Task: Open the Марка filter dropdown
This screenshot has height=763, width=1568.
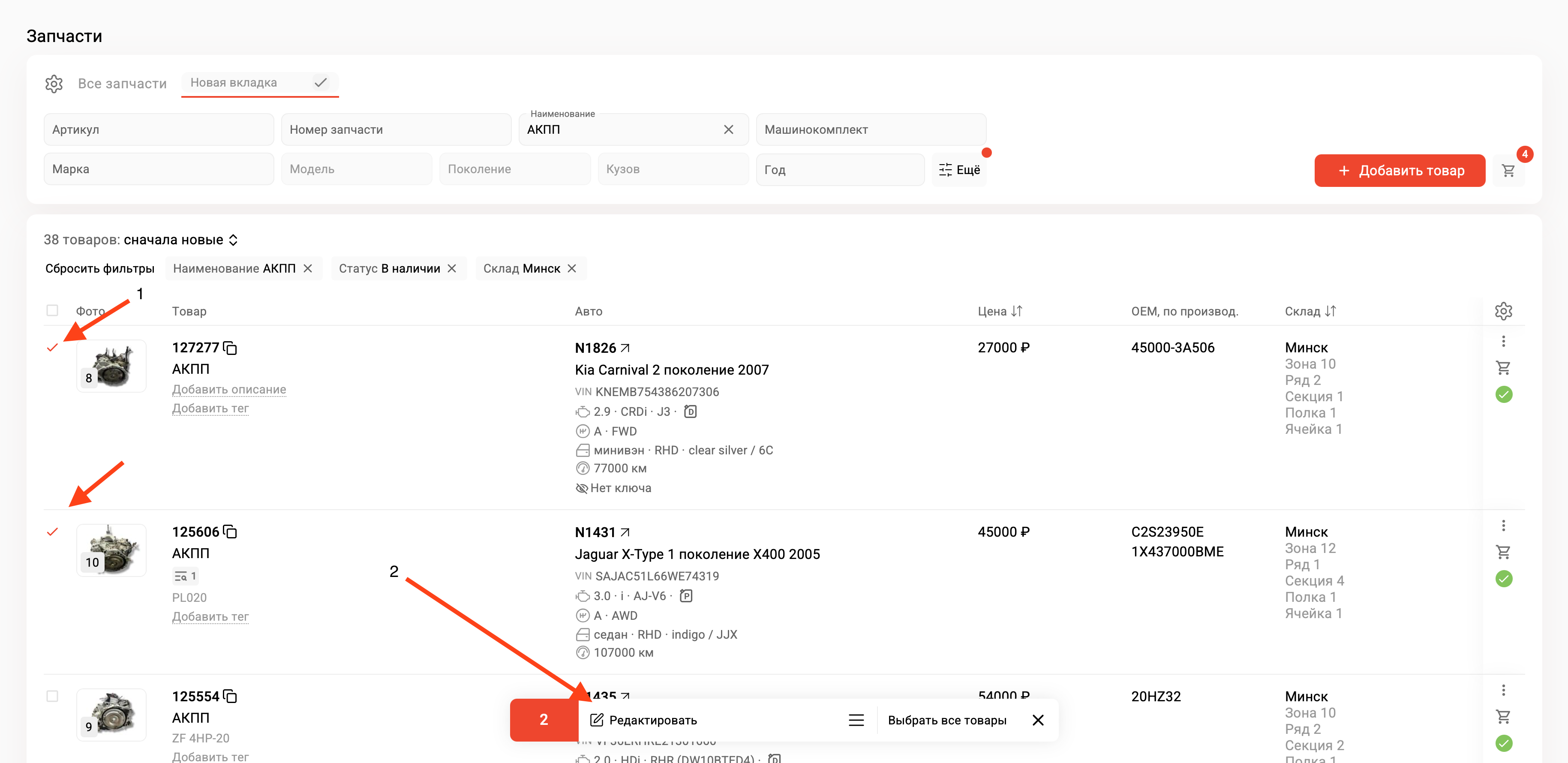Action: coord(158,169)
